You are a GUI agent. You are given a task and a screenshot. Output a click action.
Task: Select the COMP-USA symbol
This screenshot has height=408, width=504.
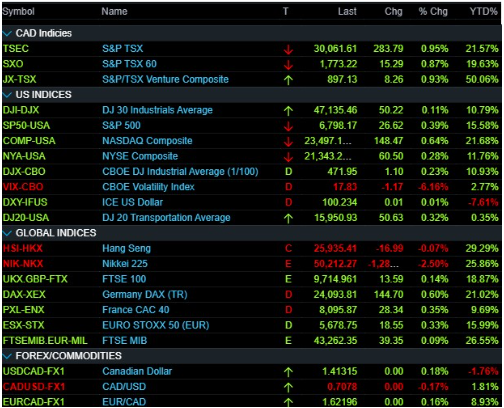click(x=29, y=141)
